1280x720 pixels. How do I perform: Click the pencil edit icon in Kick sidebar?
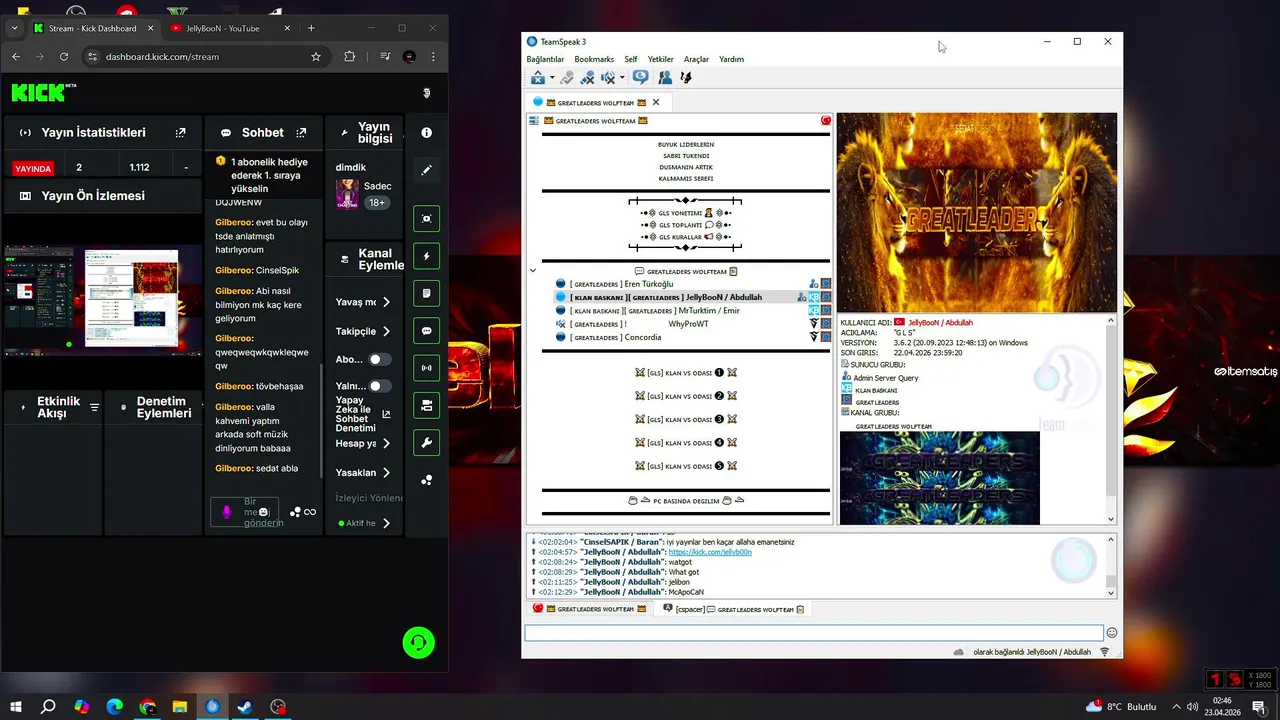point(427,170)
